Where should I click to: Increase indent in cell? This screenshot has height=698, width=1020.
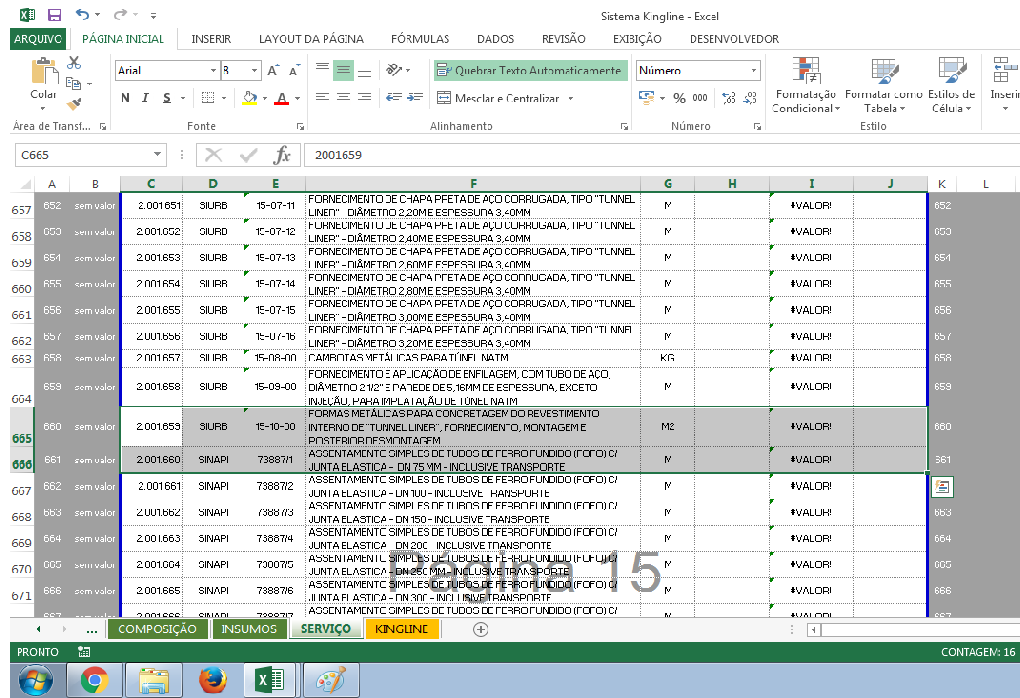pyautogui.click(x=415, y=97)
